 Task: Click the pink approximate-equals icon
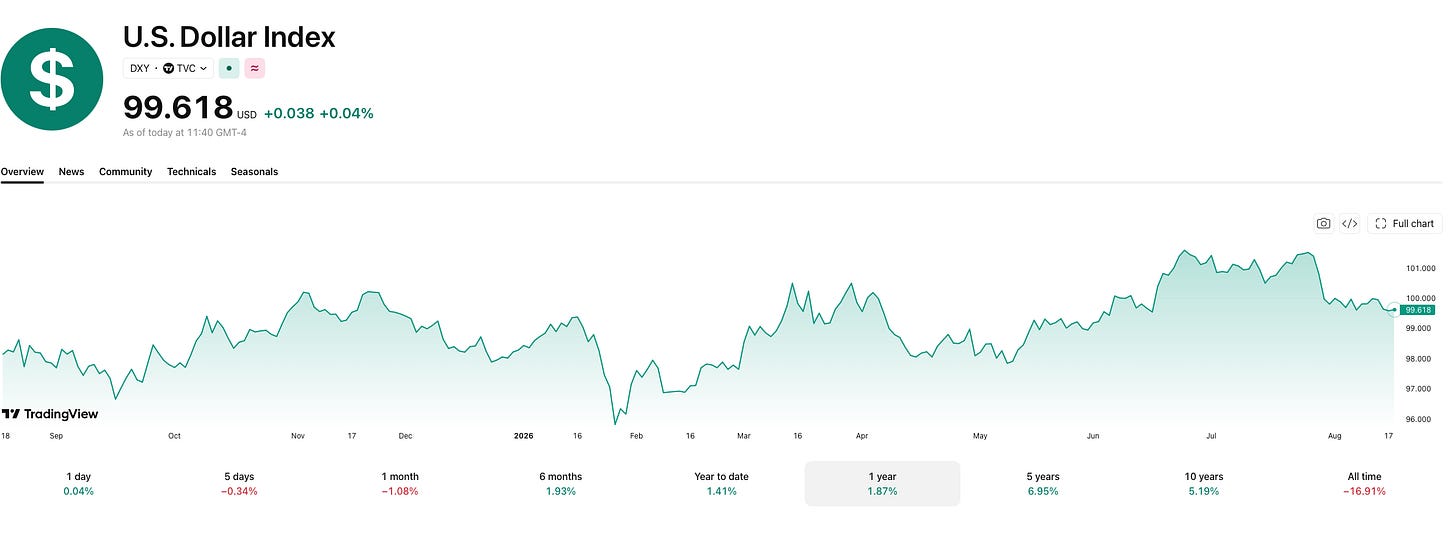point(254,68)
